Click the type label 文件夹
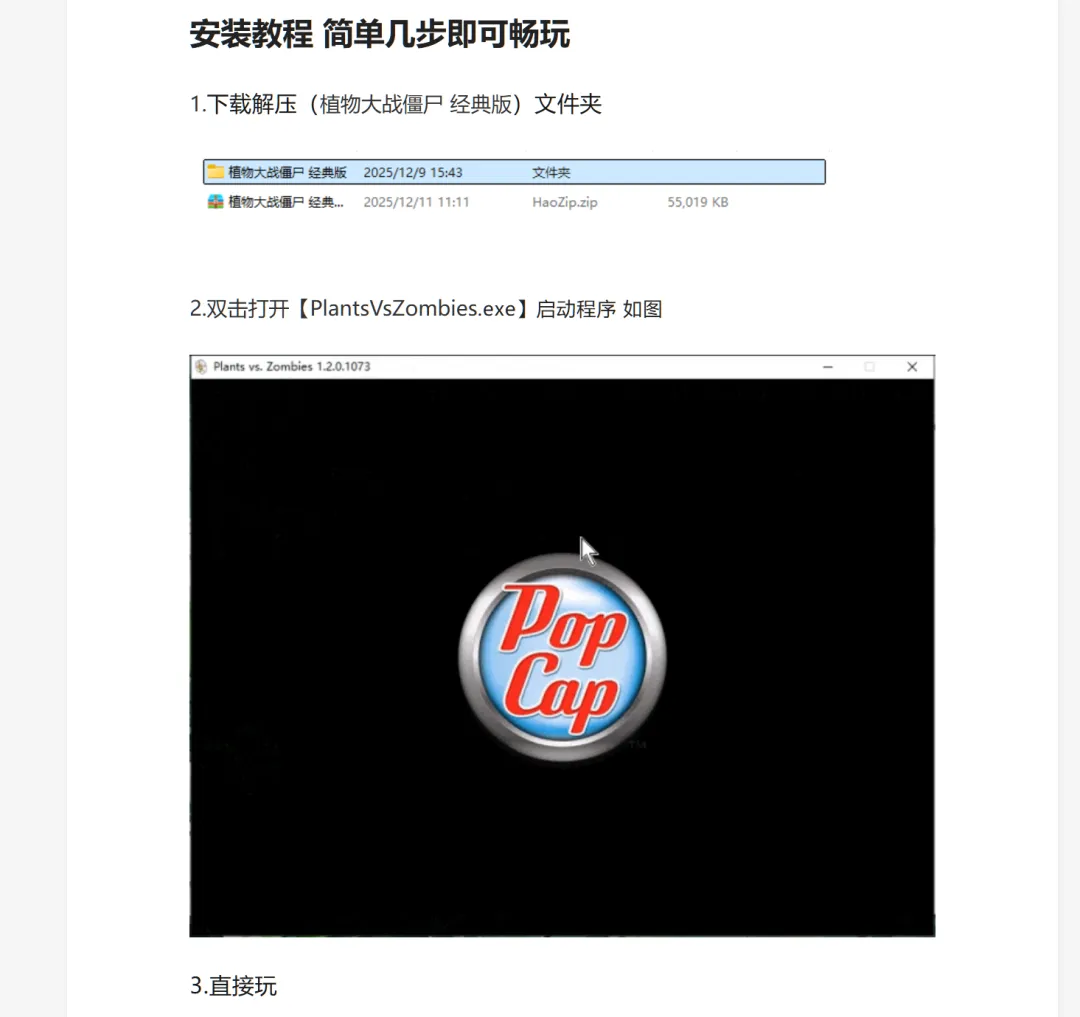The height and width of the screenshot is (1017, 1080). (551, 172)
